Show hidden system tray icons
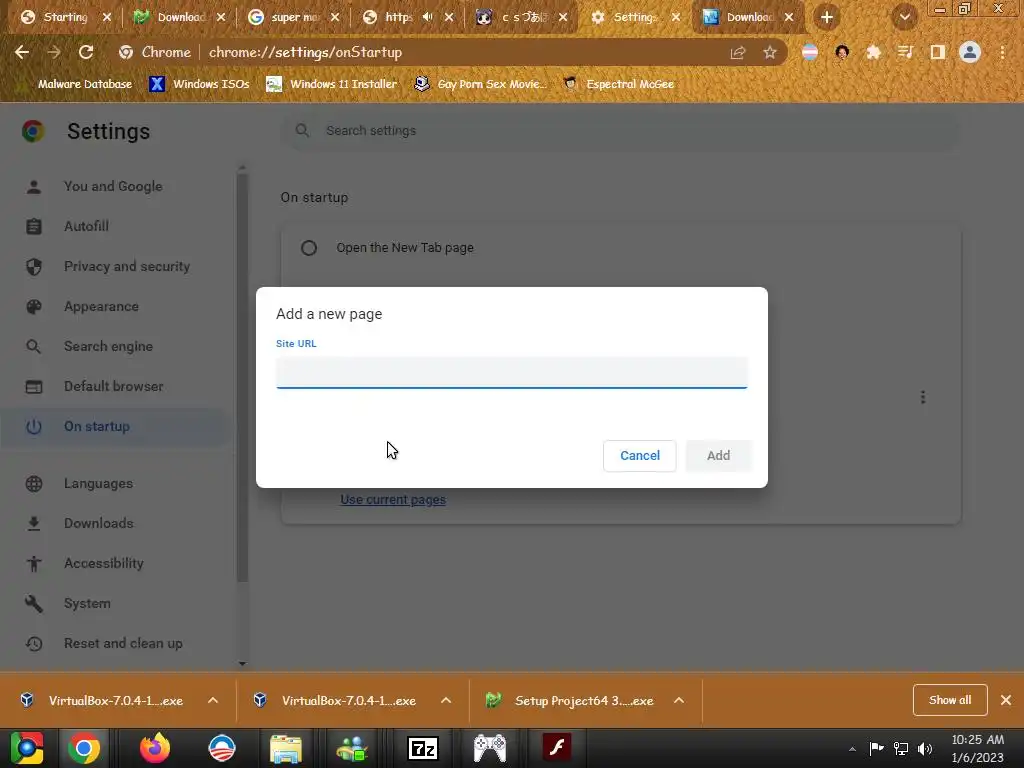 (x=852, y=749)
